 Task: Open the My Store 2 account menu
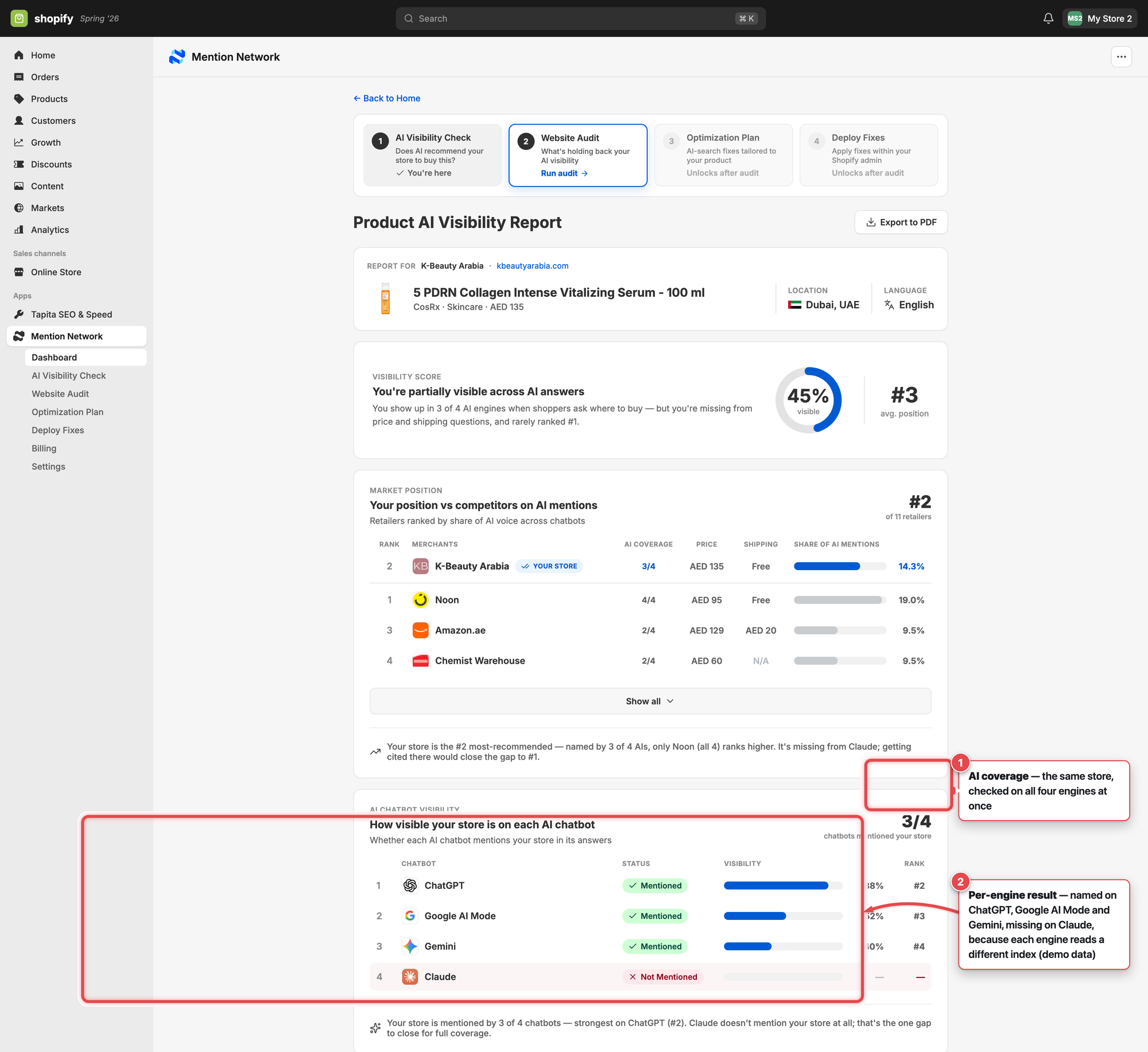(1099, 18)
